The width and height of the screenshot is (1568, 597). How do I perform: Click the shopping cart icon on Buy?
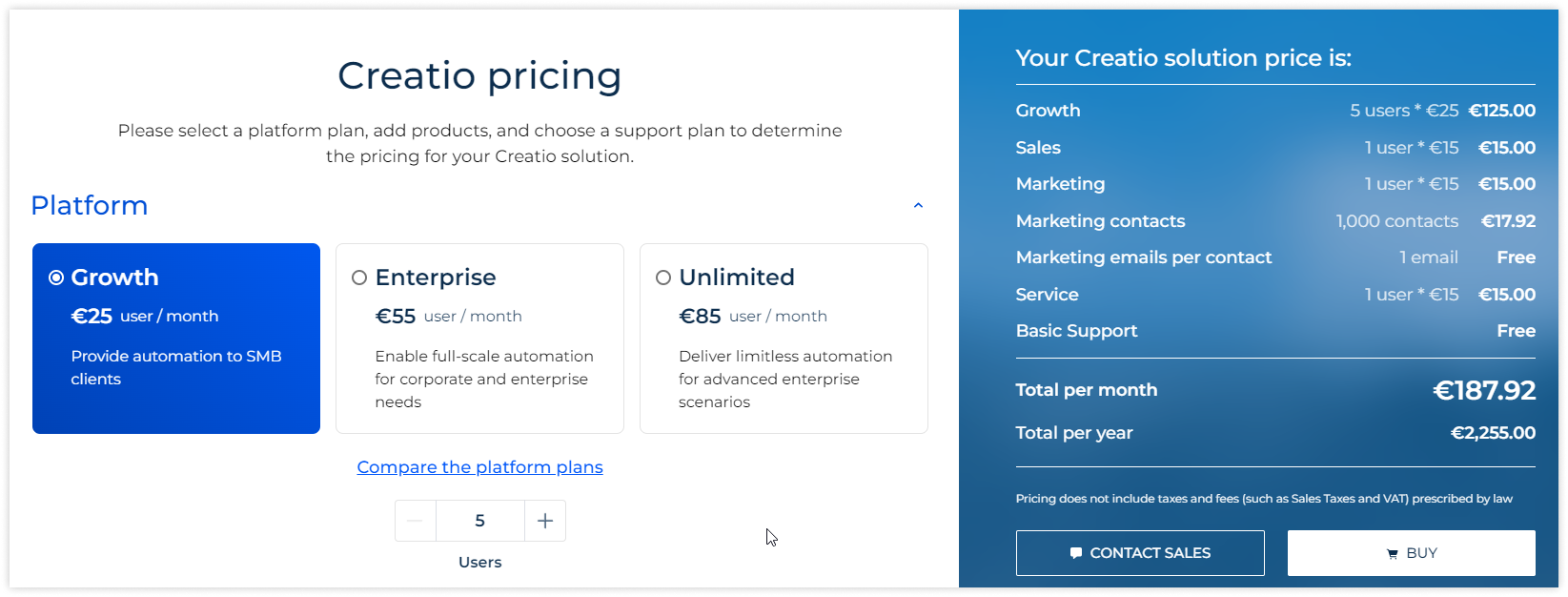tap(1393, 554)
